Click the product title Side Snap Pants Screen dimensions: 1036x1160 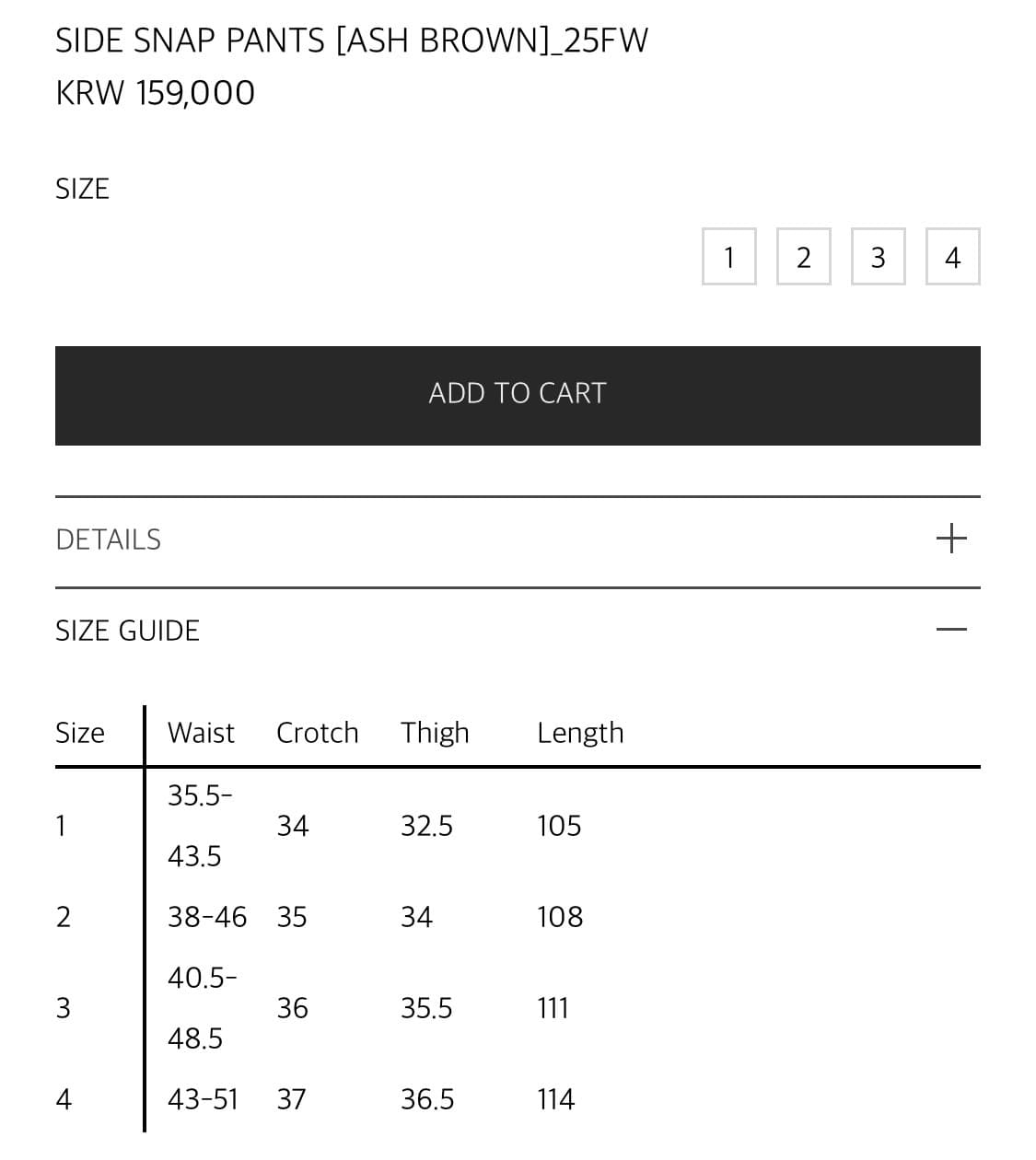[x=351, y=41]
